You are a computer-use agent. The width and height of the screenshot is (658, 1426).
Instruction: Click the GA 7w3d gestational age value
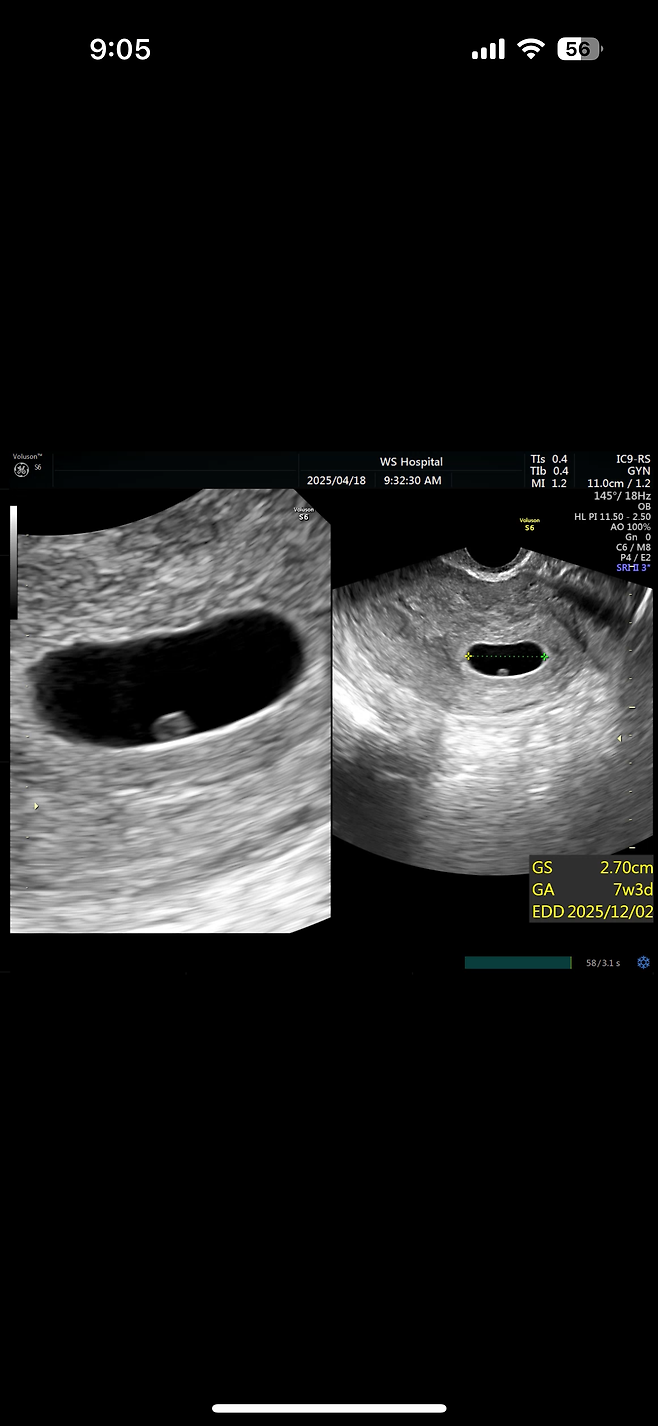click(x=592, y=889)
